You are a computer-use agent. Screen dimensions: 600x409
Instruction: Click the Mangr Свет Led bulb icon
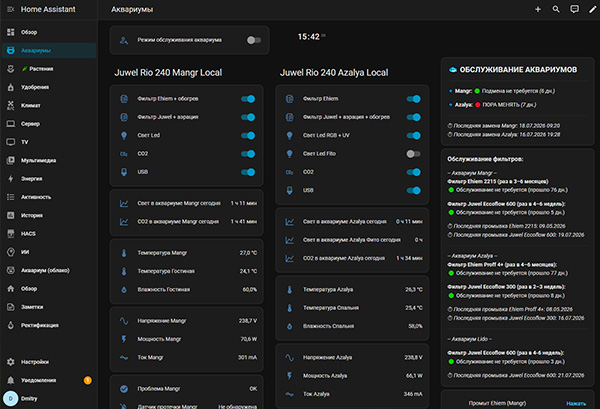(x=124, y=135)
